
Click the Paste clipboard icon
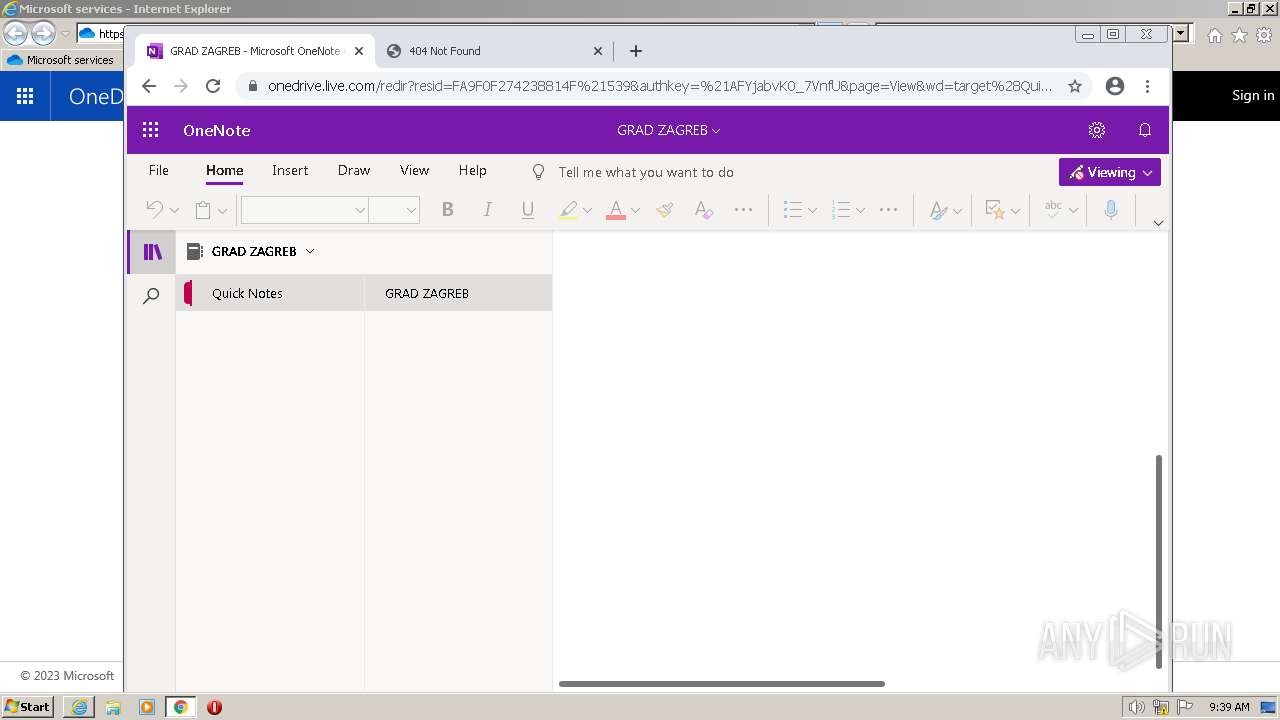point(203,209)
